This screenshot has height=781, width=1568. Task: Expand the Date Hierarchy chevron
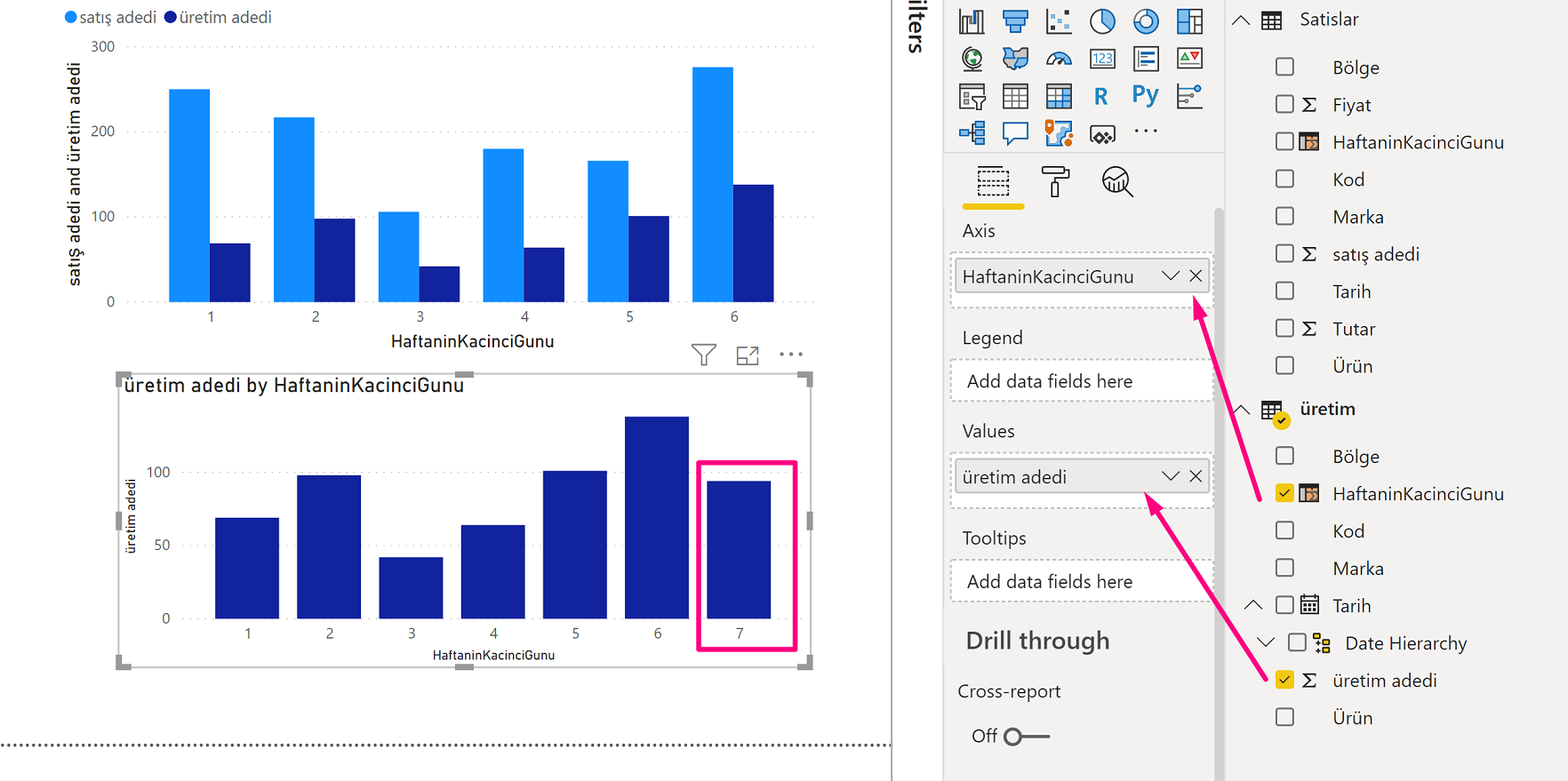tap(1266, 642)
